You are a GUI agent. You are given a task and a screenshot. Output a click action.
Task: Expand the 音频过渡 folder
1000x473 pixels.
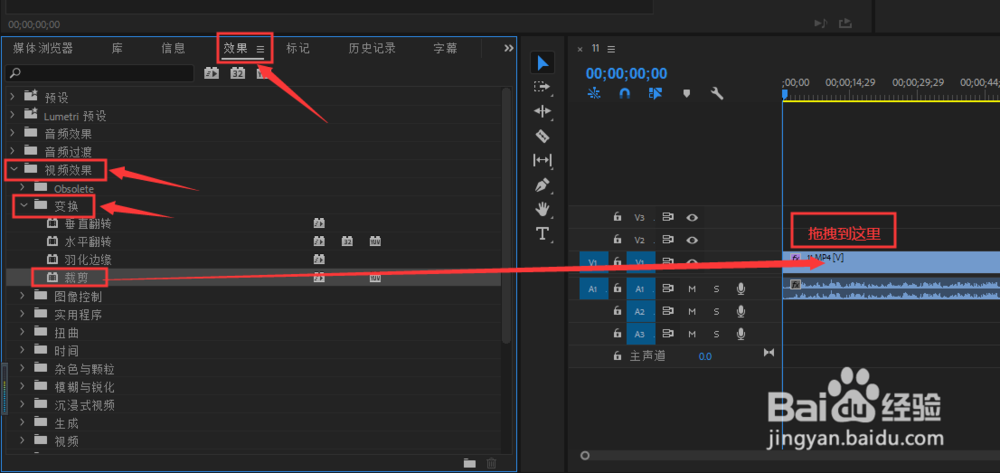(12, 150)
